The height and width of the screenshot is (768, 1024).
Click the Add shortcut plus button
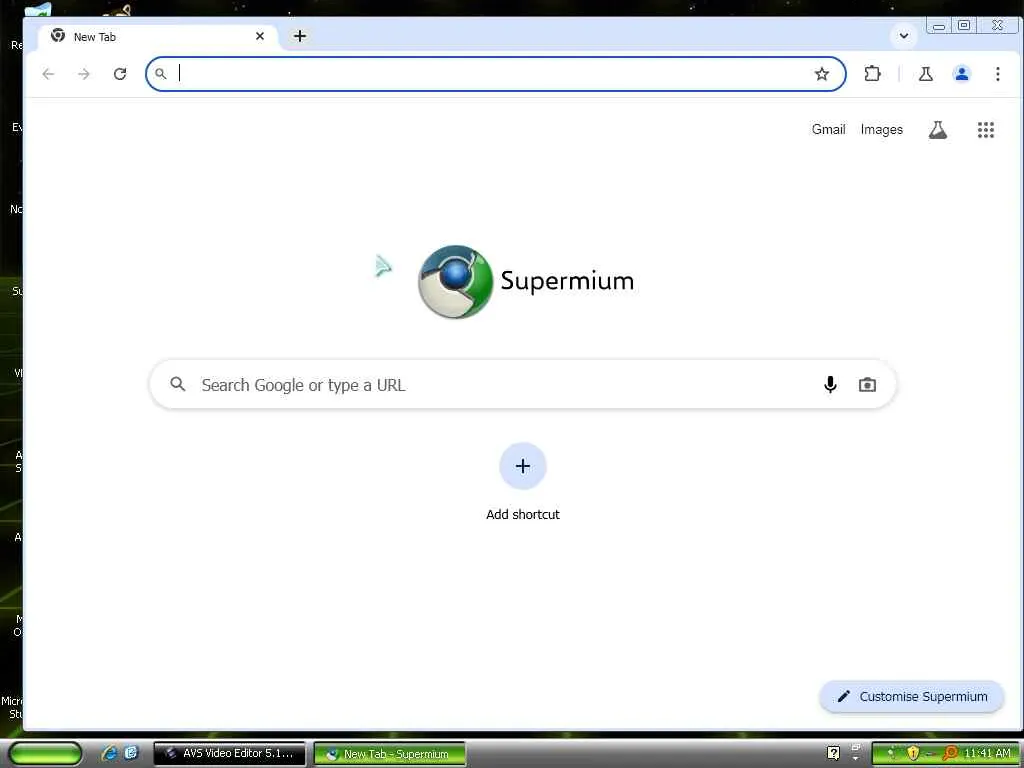click(522, 466)
